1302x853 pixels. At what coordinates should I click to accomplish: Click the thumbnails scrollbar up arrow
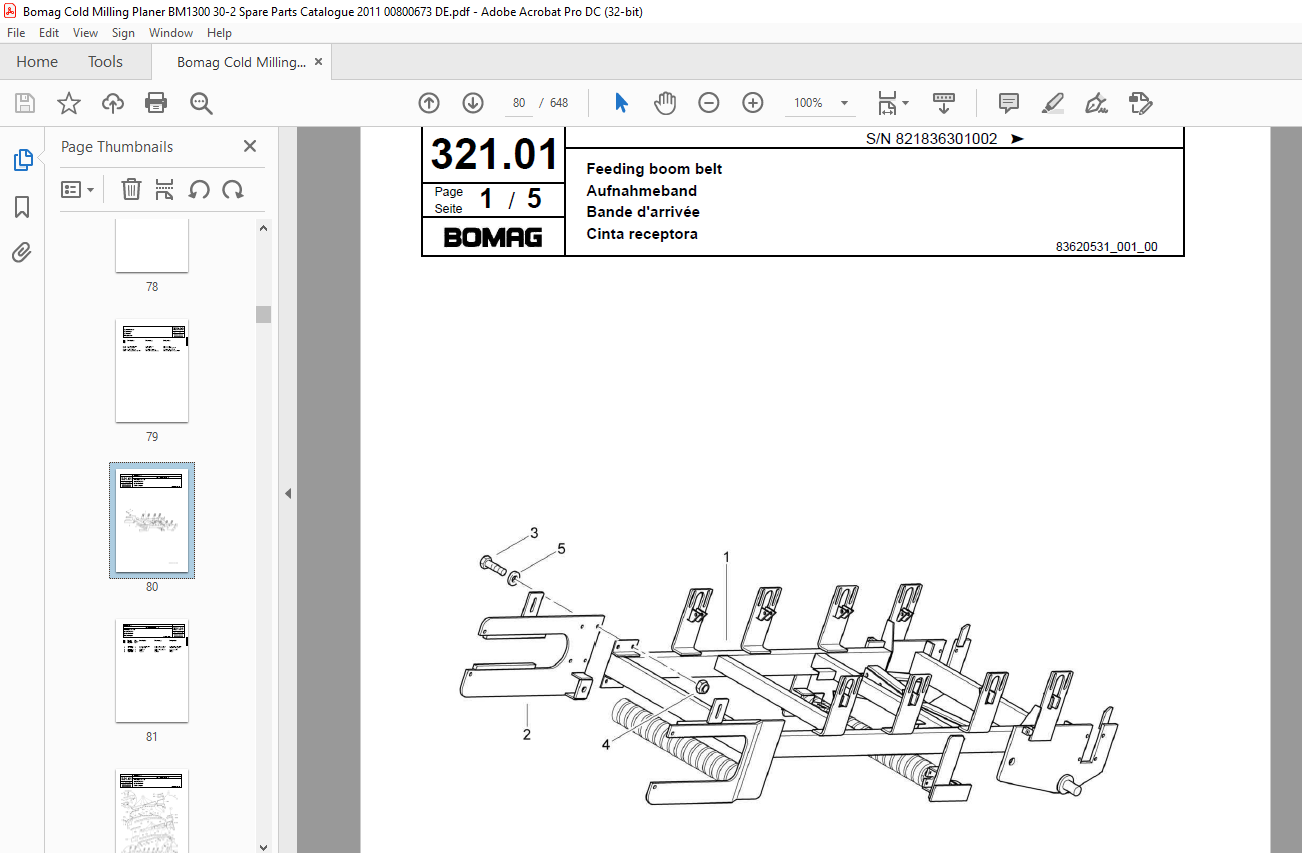pyautogui.click(x=264, y=228)
